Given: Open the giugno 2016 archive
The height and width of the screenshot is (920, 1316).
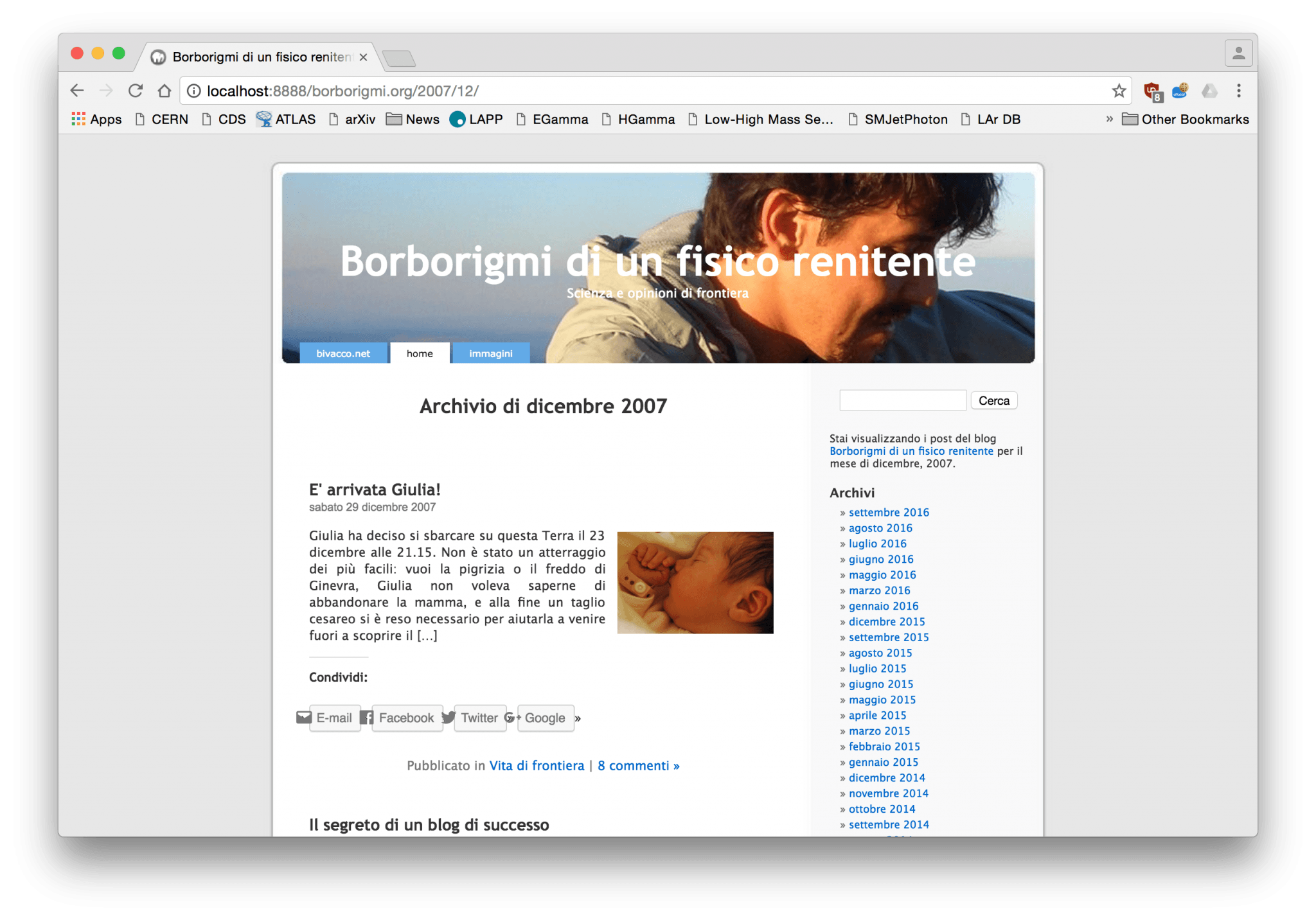Looking at the screenshot, I should pyautogui.click(x=881, y=559).
